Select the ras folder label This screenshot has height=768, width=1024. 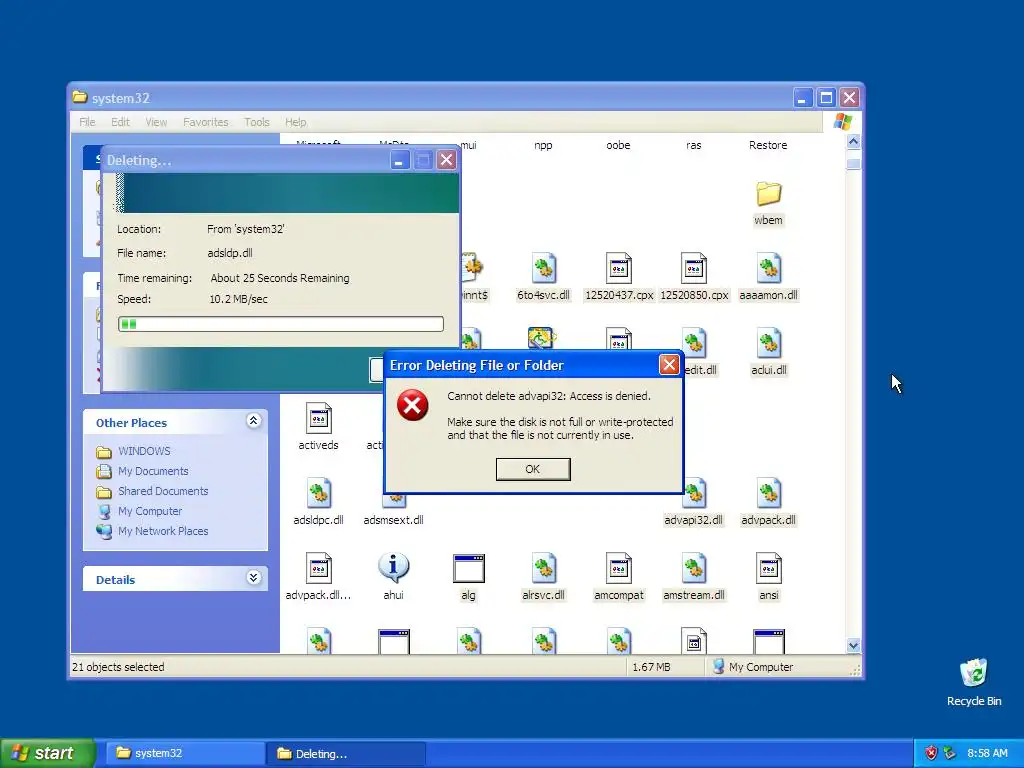694,145
